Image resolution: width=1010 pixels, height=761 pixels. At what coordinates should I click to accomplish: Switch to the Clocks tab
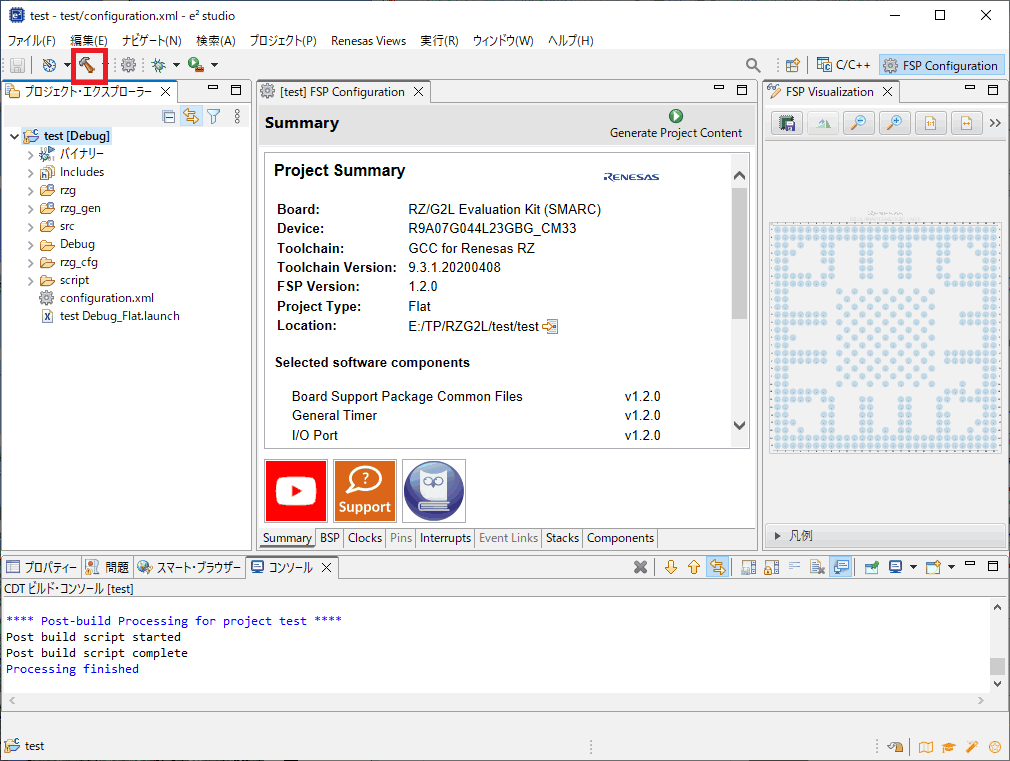click(365, 538)
